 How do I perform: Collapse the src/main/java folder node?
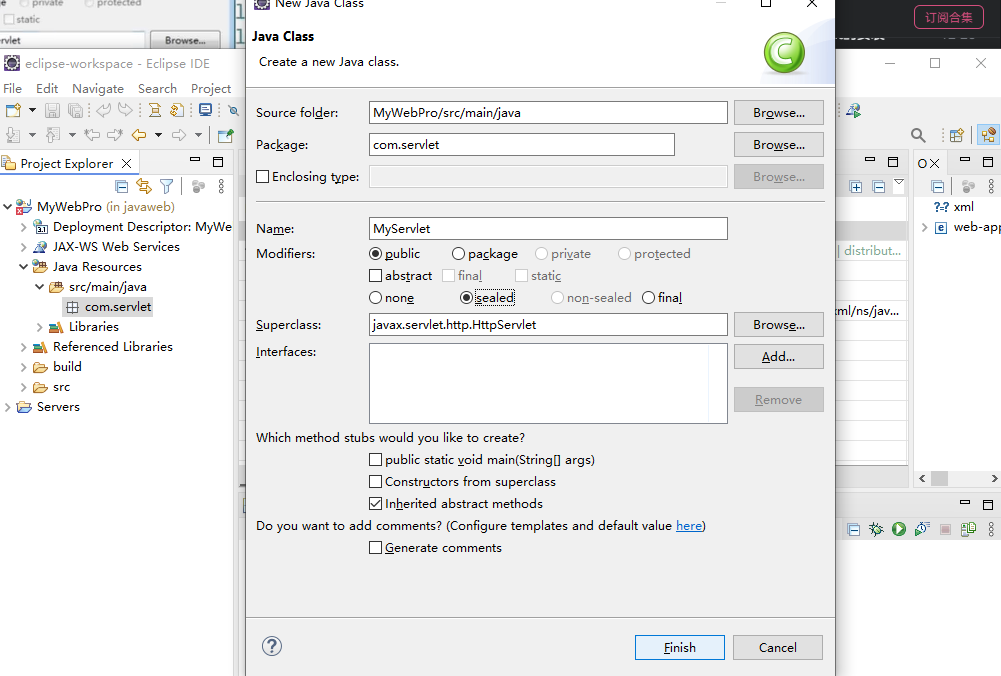click(40, 287)
